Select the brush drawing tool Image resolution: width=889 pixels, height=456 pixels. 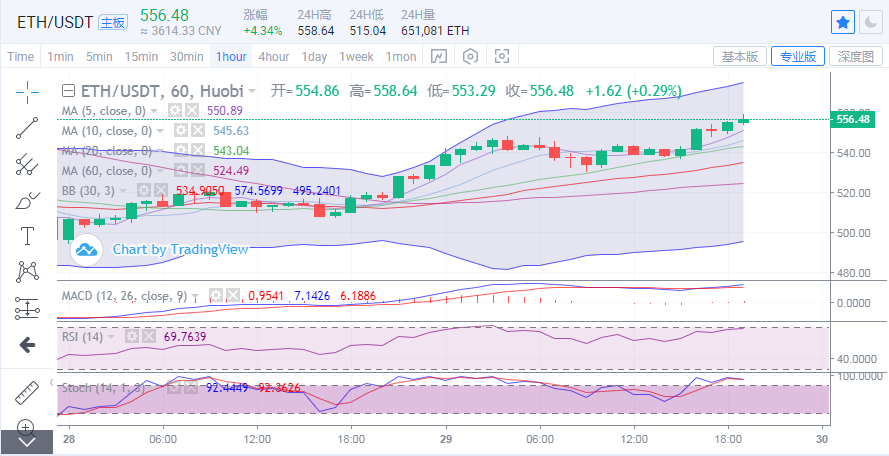[27, 200]
